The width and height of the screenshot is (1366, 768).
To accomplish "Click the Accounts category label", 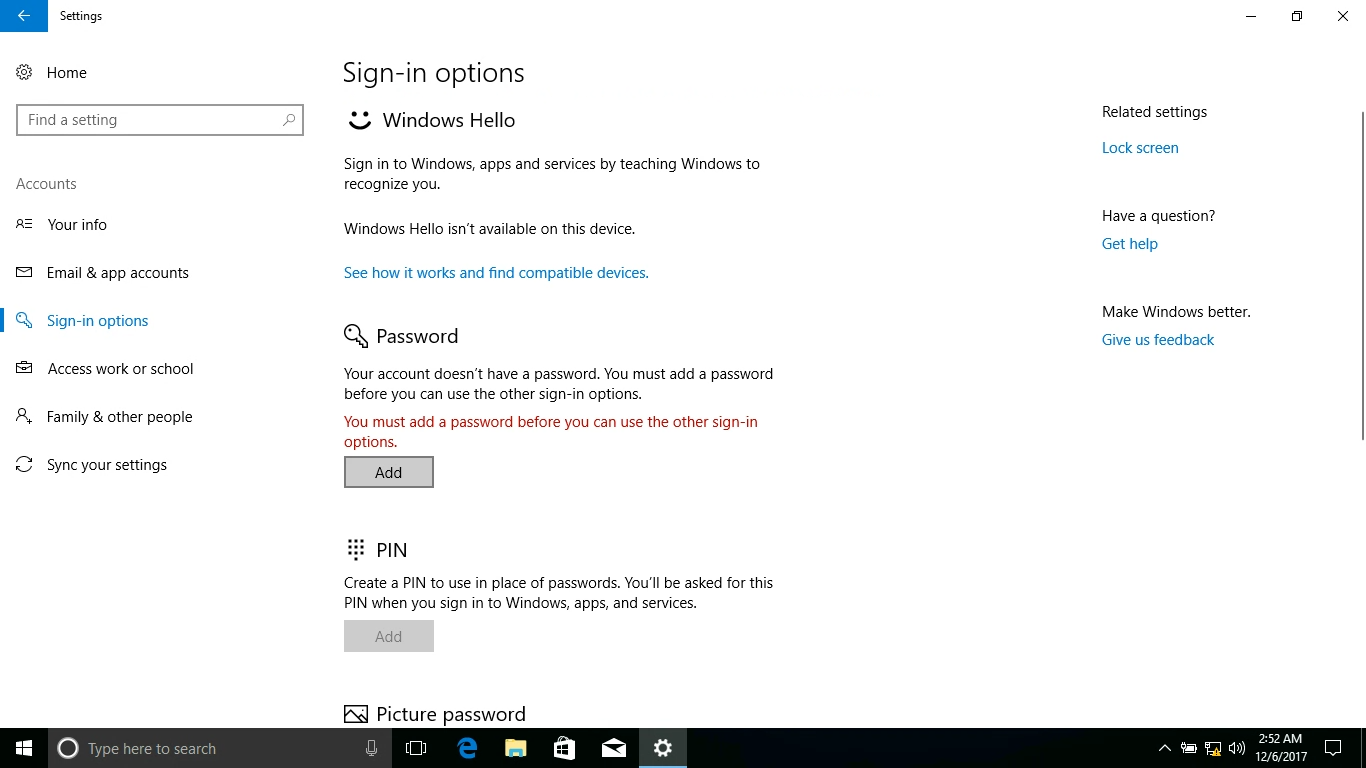I will (46, 184).
